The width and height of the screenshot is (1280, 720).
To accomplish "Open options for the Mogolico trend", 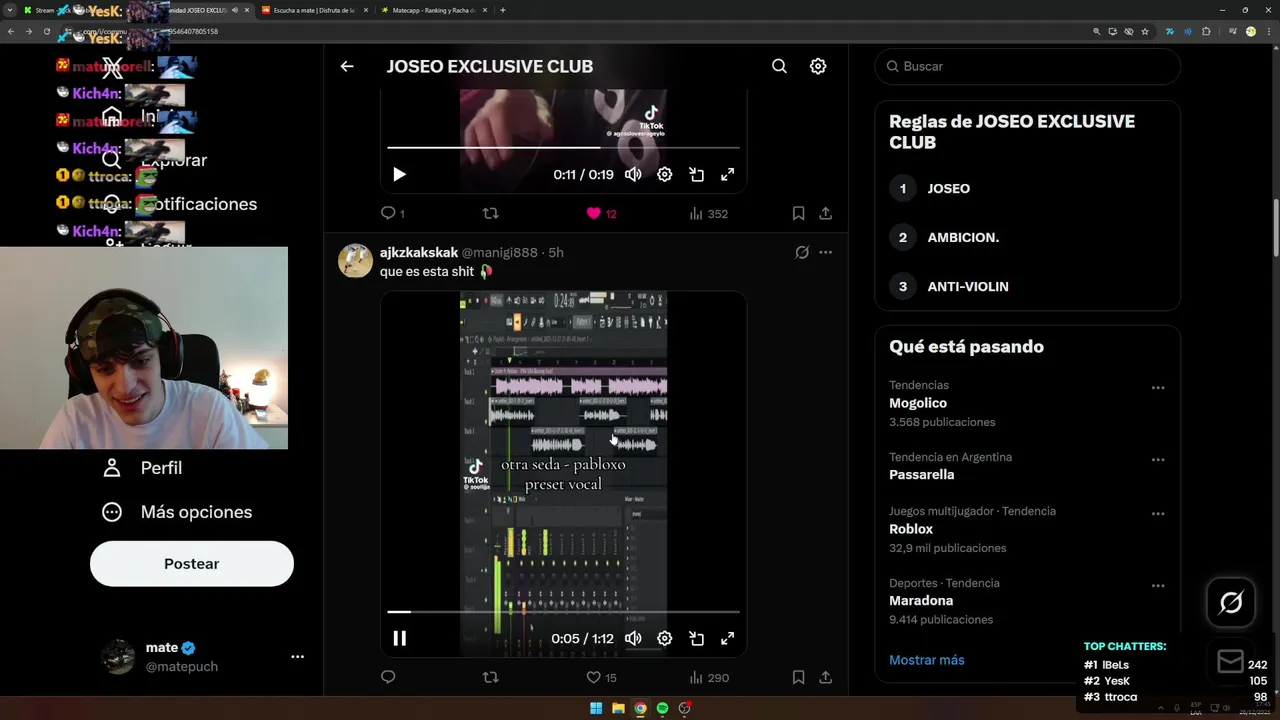I will click(1158, 388).
